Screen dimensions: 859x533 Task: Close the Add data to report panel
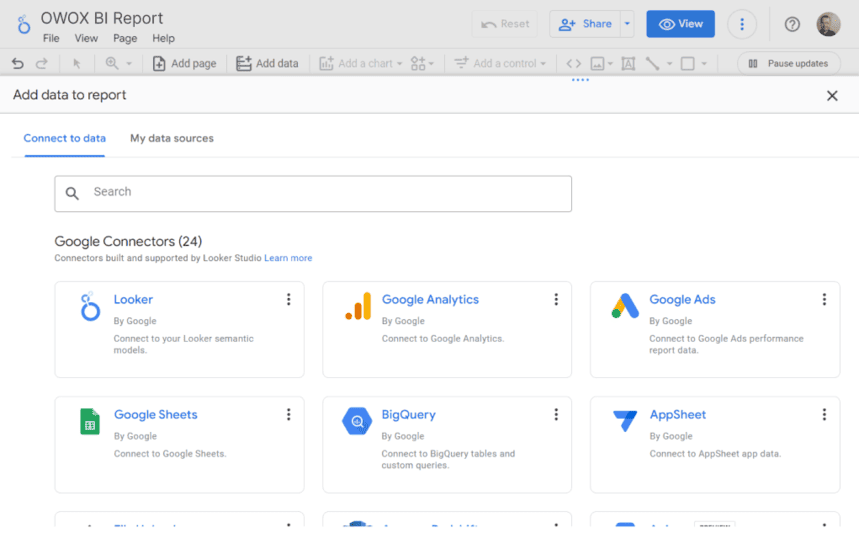pos(832,95)
